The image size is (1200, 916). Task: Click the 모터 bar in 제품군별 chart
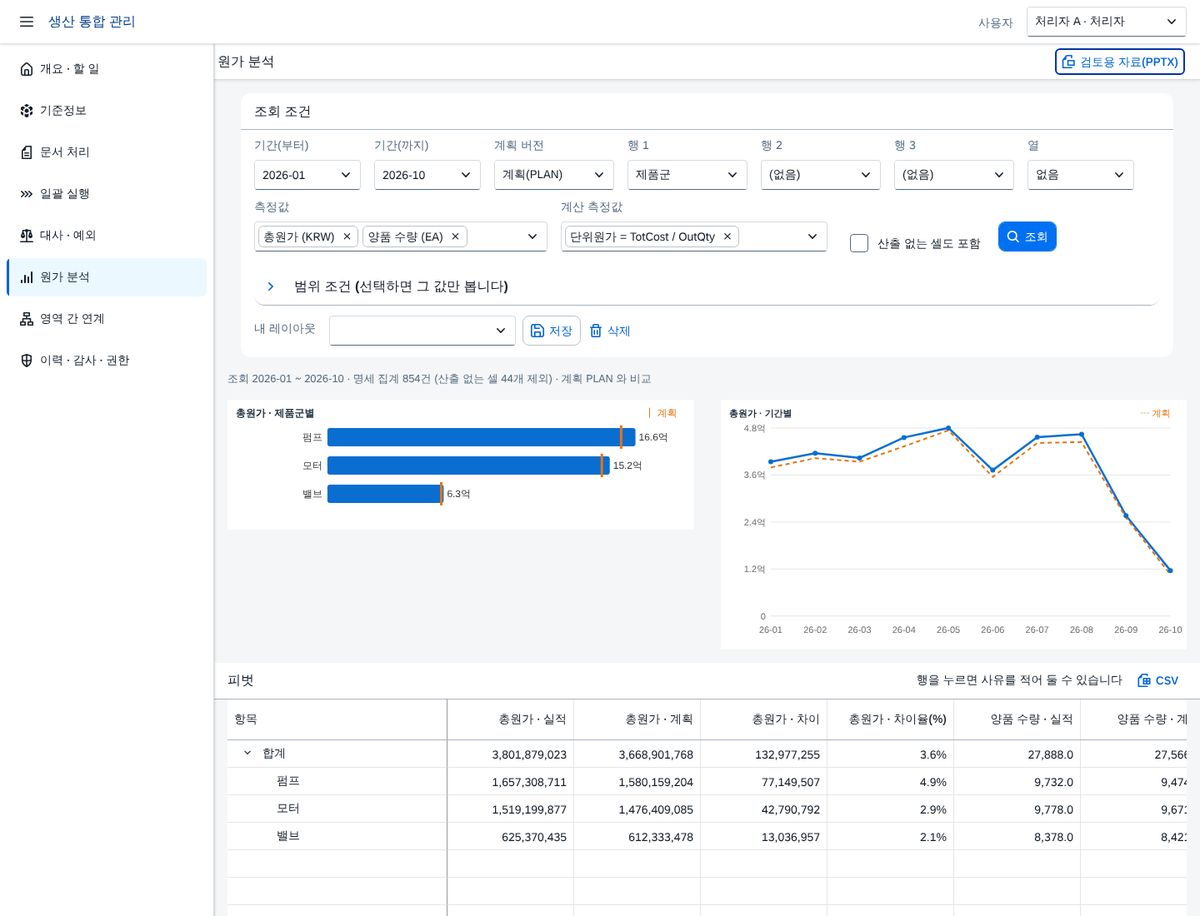pyautogui.click(x=468, y=465)
